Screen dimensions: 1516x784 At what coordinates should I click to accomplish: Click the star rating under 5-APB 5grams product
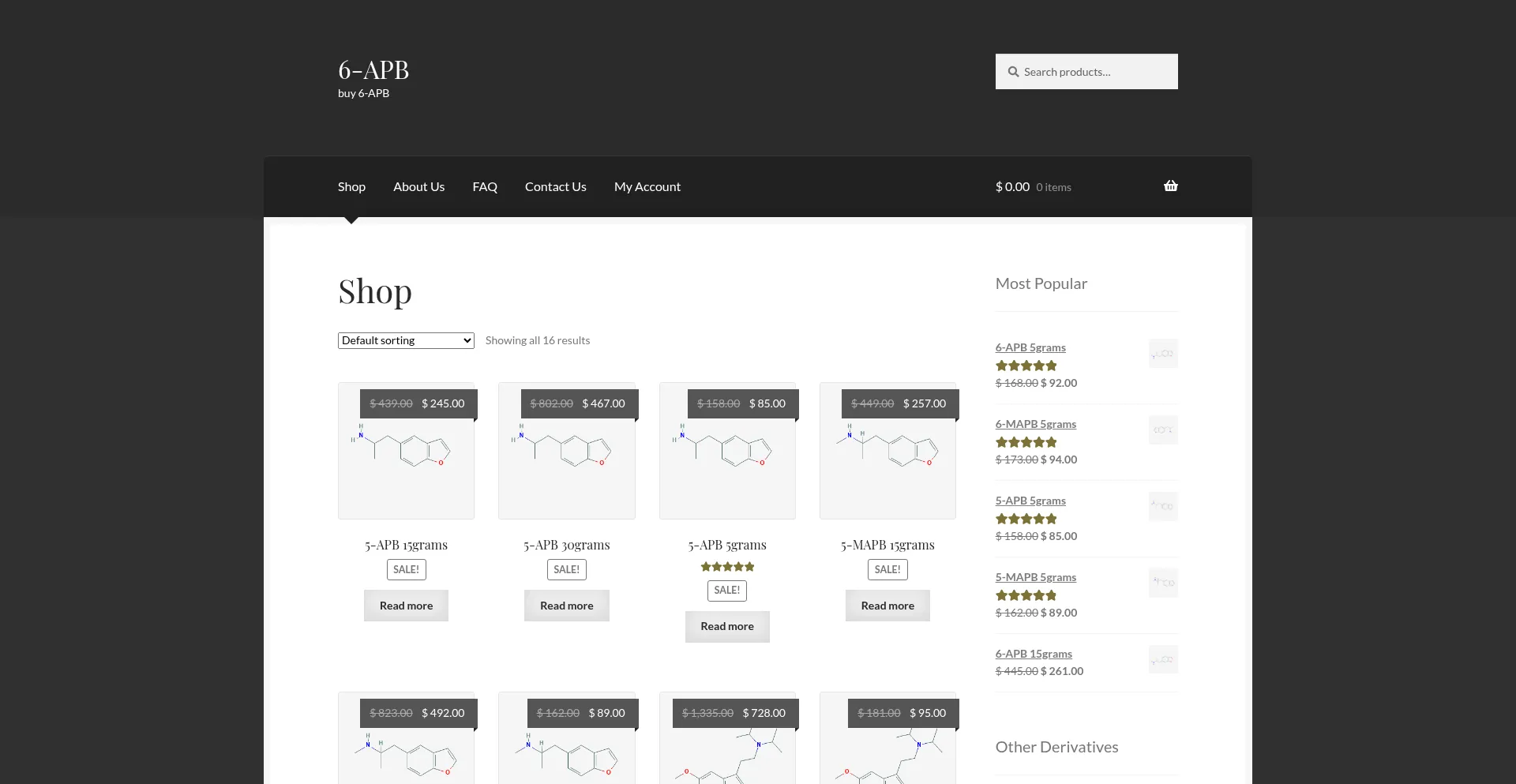coord(727,567)
